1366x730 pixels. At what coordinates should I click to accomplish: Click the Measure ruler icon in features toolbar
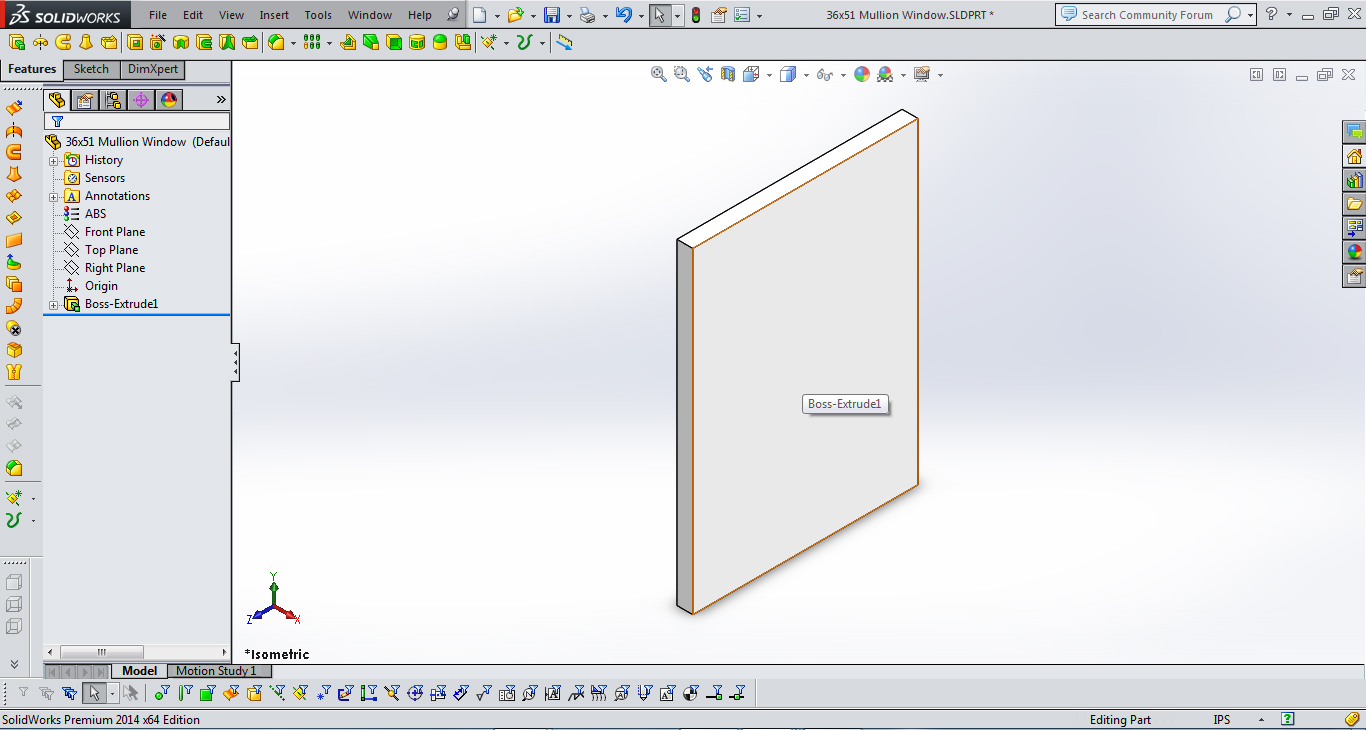pos(565,42)
